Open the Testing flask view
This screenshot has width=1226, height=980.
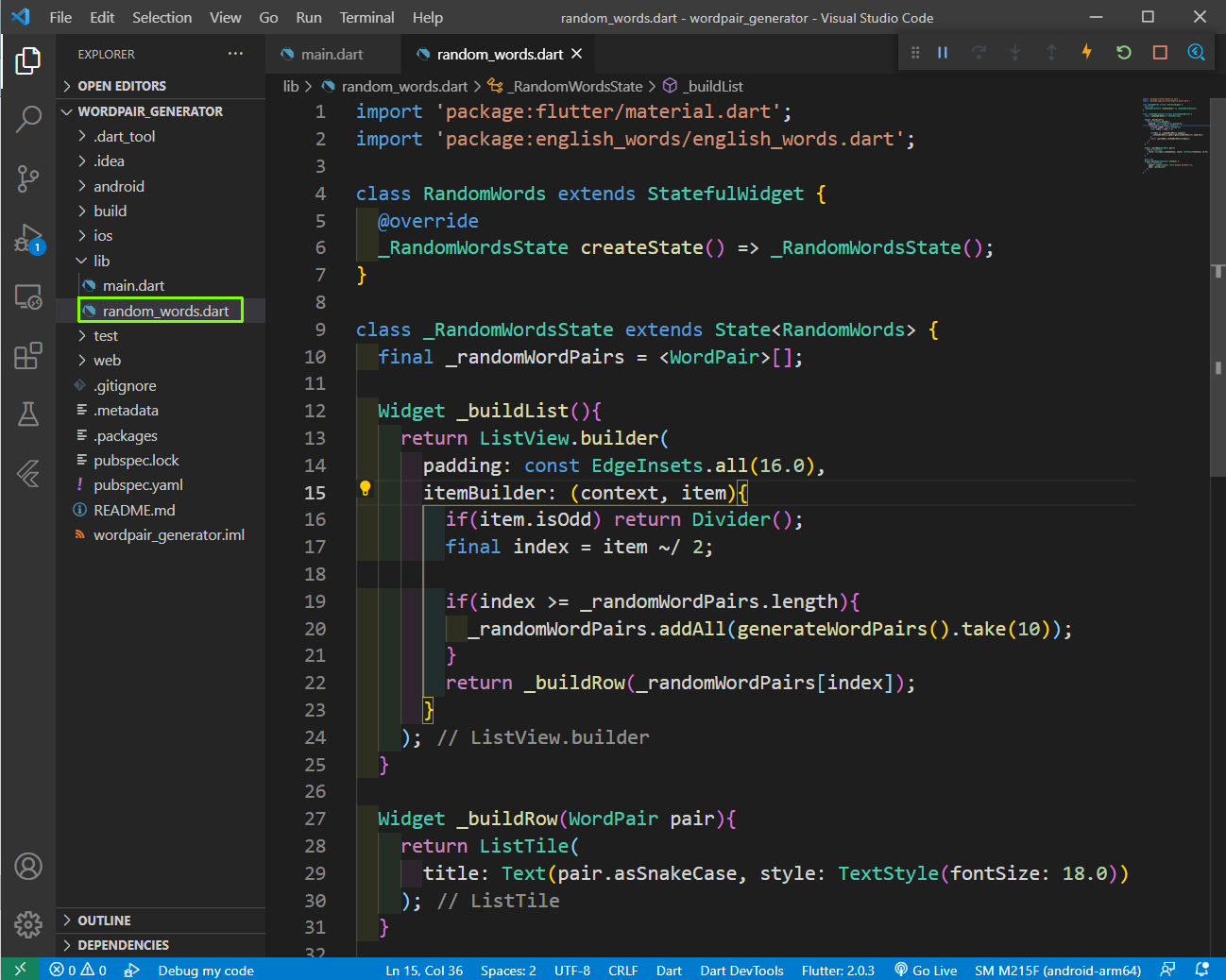tap(28, 414)
